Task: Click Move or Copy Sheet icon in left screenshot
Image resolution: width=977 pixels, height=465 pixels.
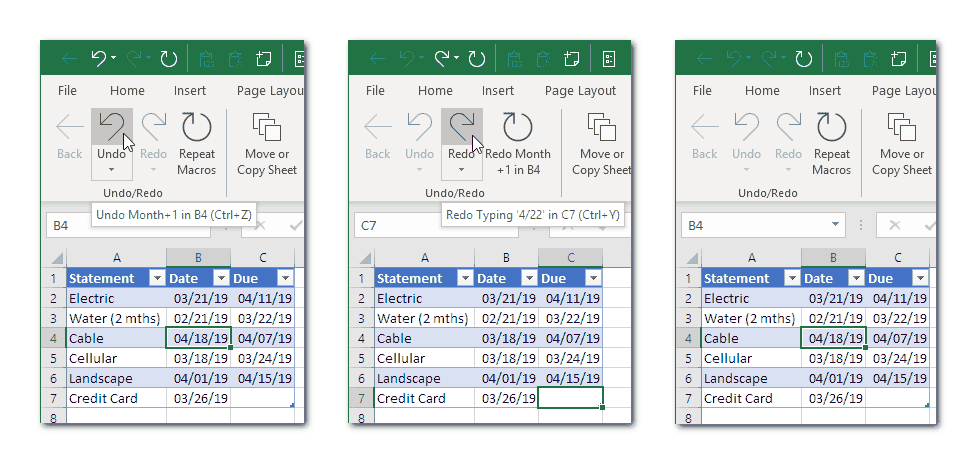Action: point(266,127)
